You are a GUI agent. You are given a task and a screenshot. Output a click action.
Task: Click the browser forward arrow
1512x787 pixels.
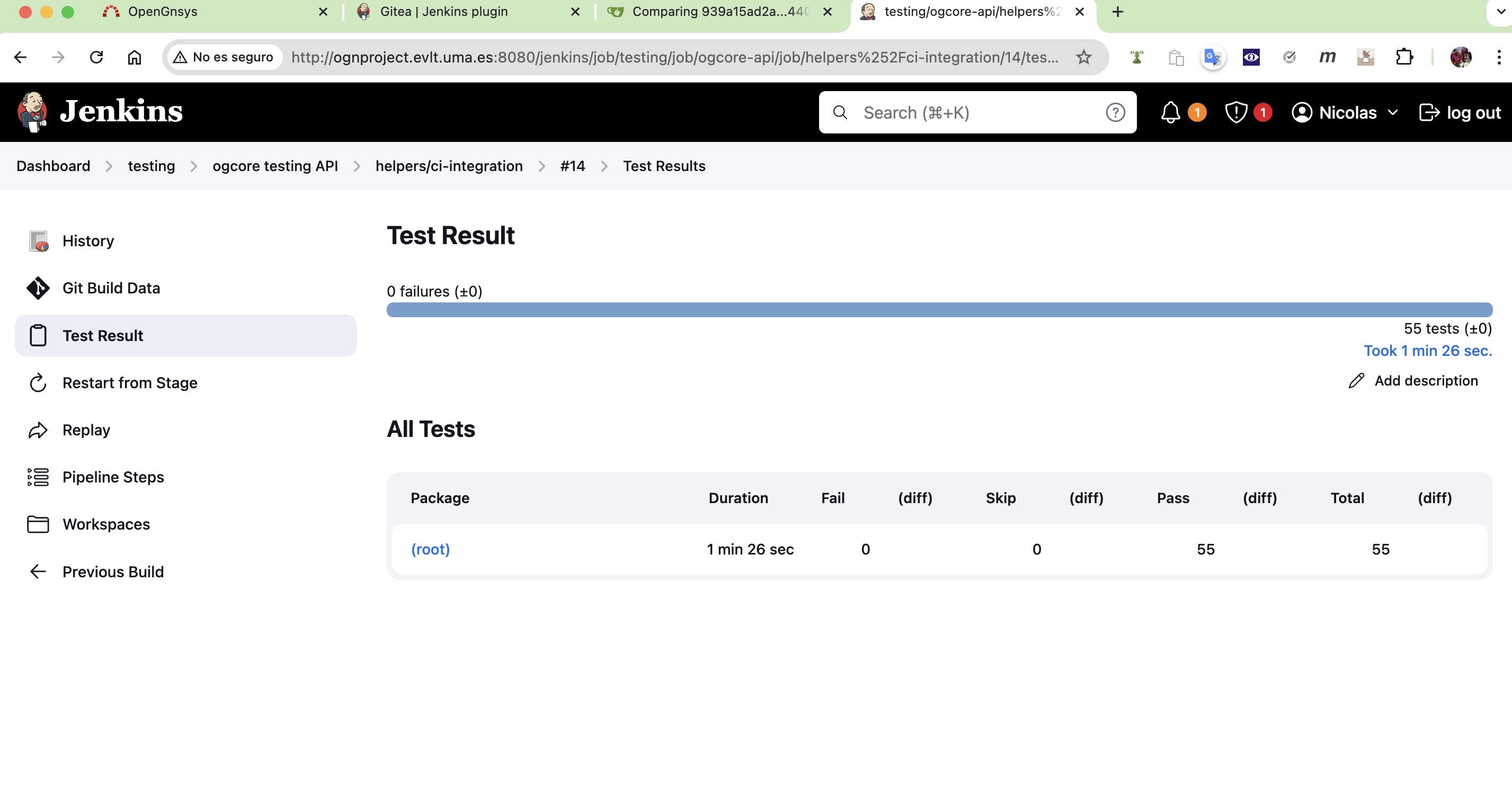point(58,58)
